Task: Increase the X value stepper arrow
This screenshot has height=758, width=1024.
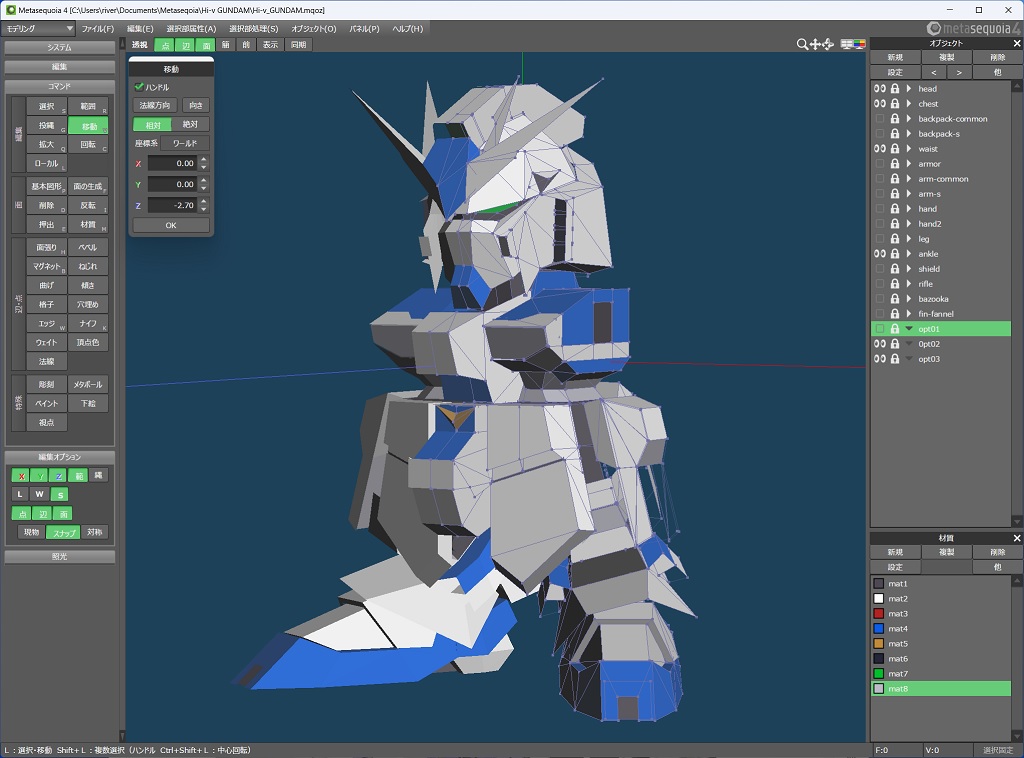Action: pos(204,159)
